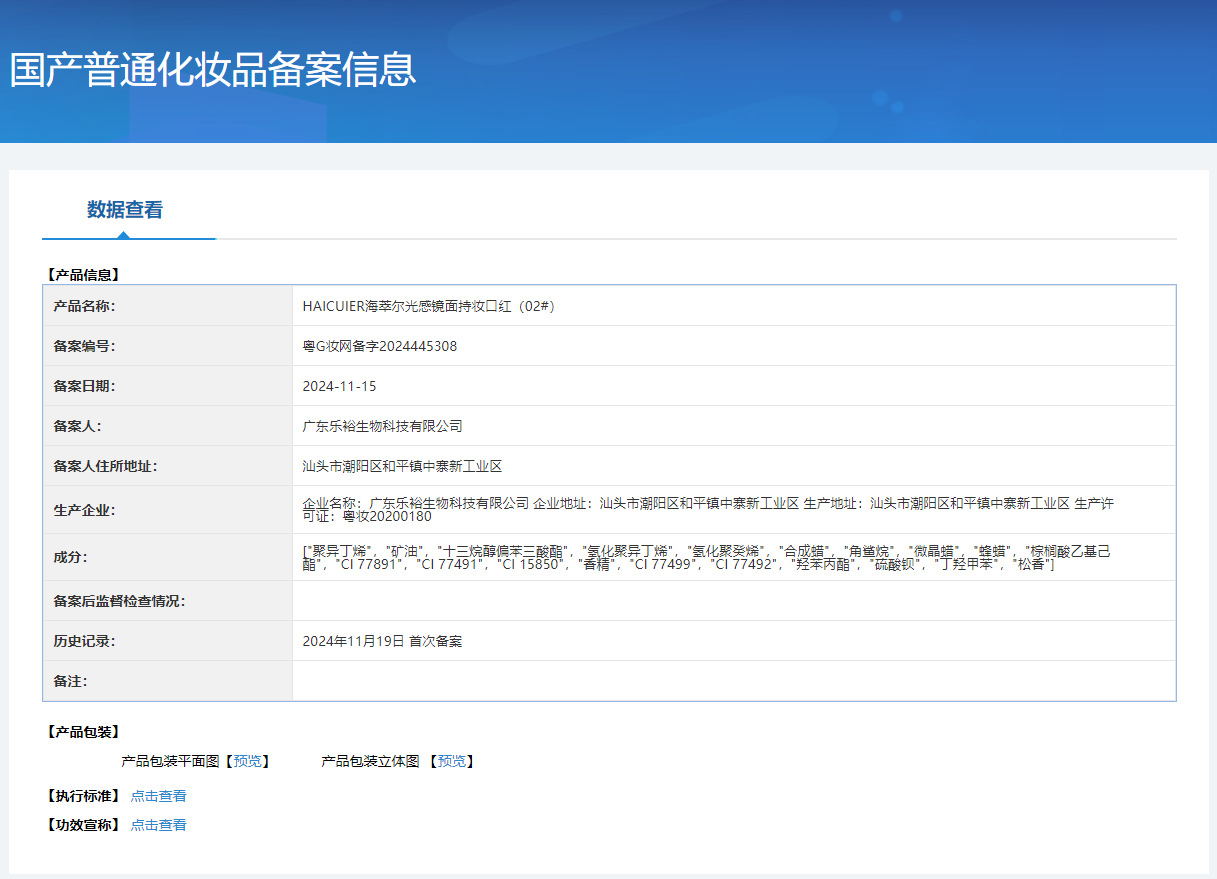Select address 汕头市潮阳区和平镇中寨新工业区 in 住所地址 row

(x=402, y=466)
